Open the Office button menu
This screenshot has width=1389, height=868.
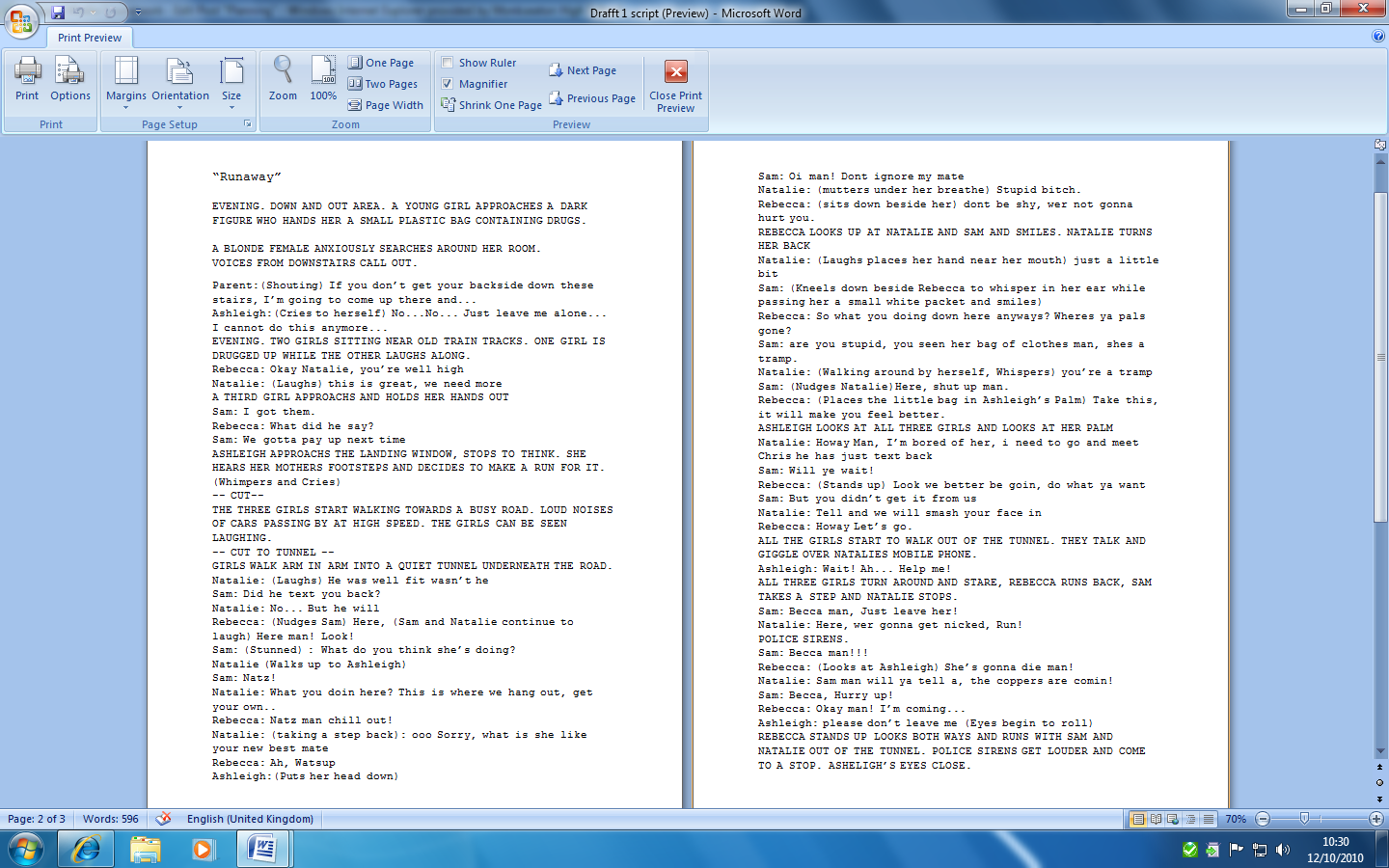(x=21, y=19)
